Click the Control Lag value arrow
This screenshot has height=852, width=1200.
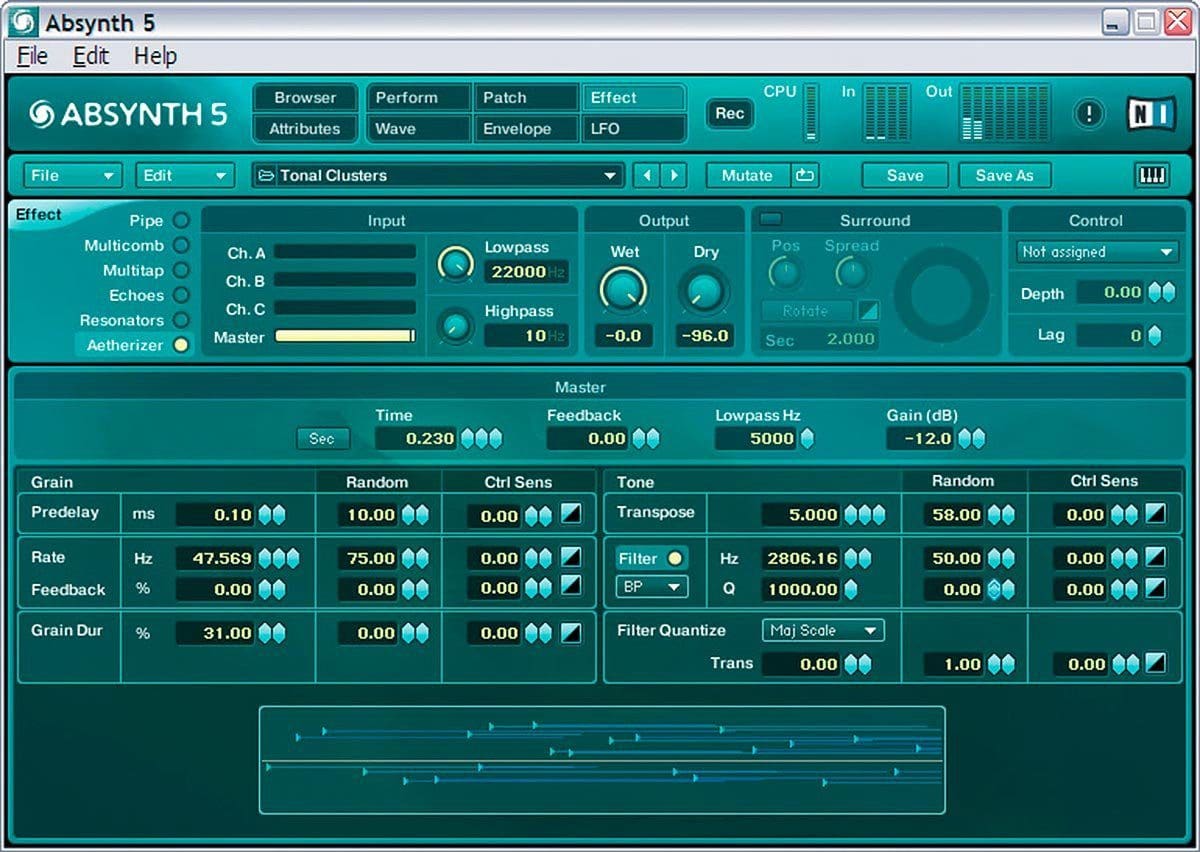pos(1154,335)
